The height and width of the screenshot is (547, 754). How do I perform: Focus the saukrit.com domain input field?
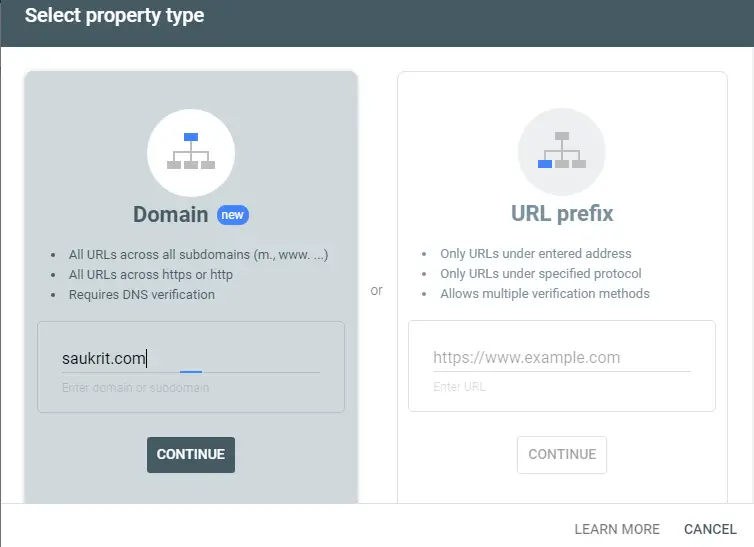point(191,359)
